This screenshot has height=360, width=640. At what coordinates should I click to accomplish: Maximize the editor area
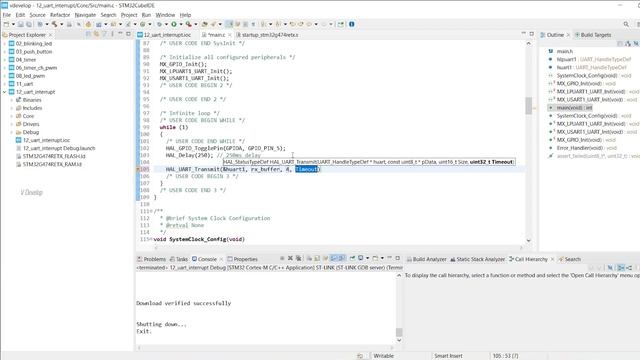[531, 34]
